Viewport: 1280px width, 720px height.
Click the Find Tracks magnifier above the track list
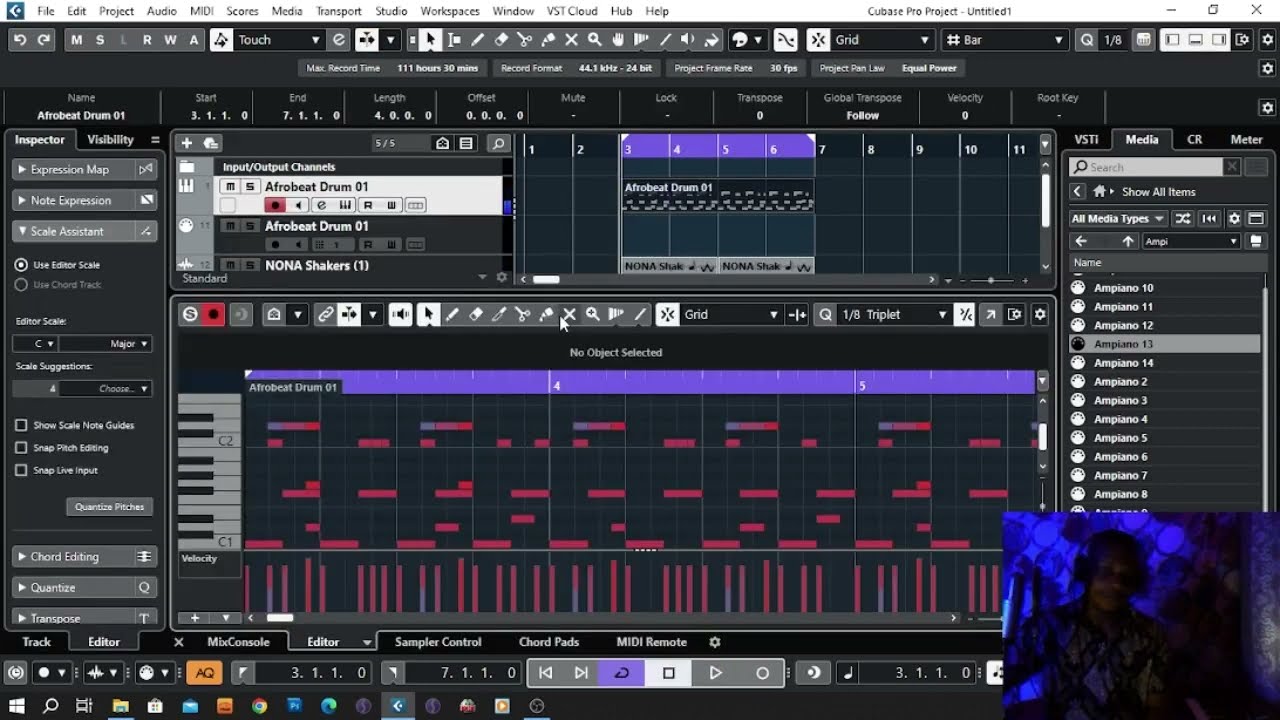pos(498,143)
